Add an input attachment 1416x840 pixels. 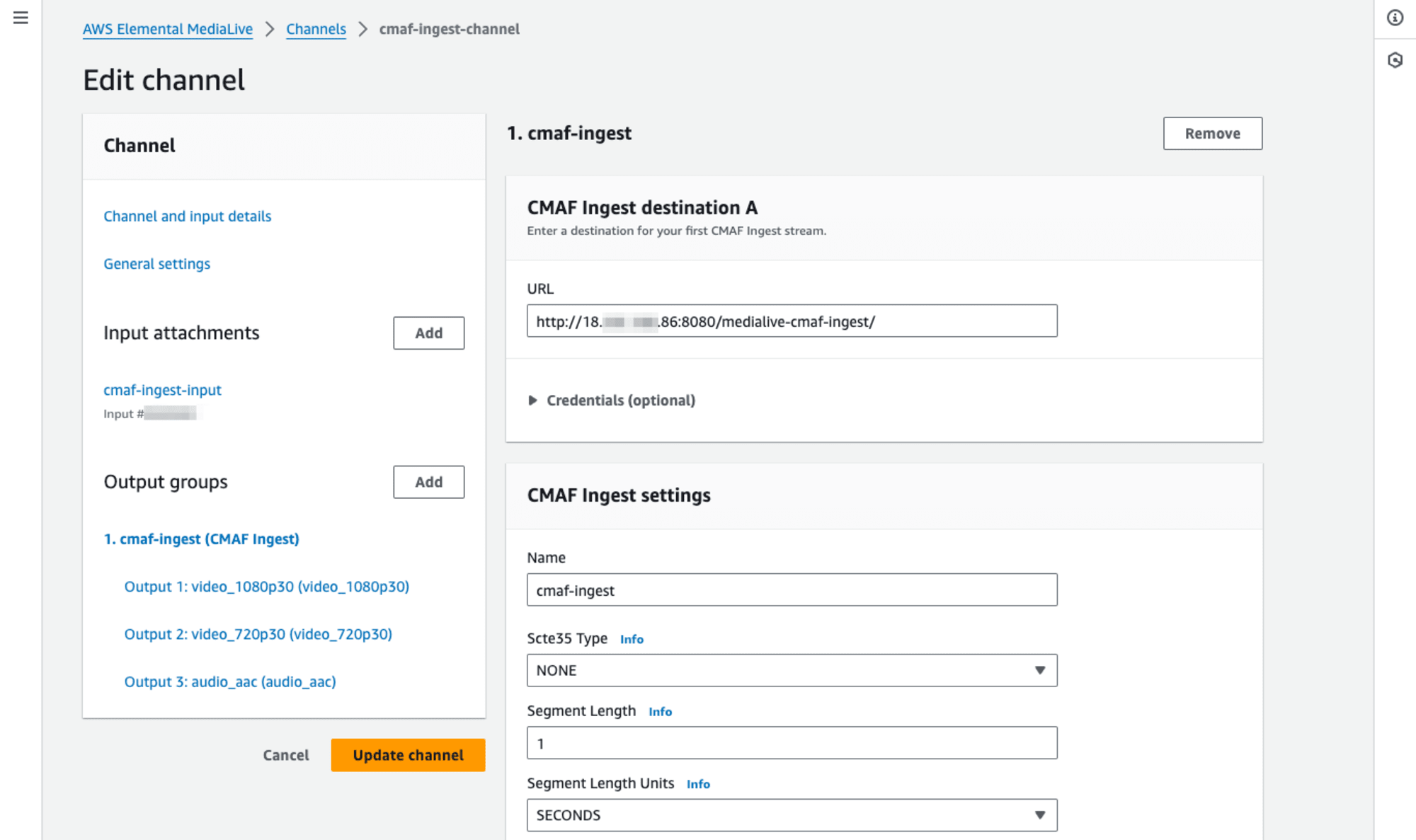tap(429, 333)
